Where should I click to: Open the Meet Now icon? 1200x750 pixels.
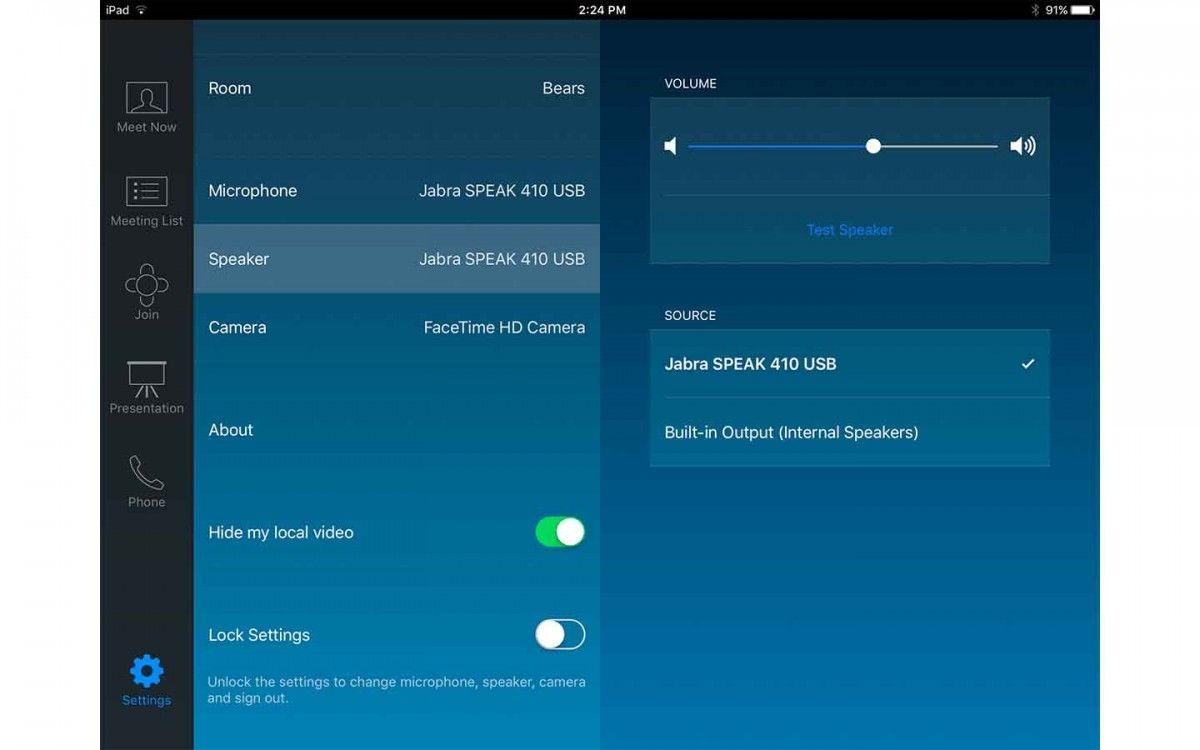(146, 98)
